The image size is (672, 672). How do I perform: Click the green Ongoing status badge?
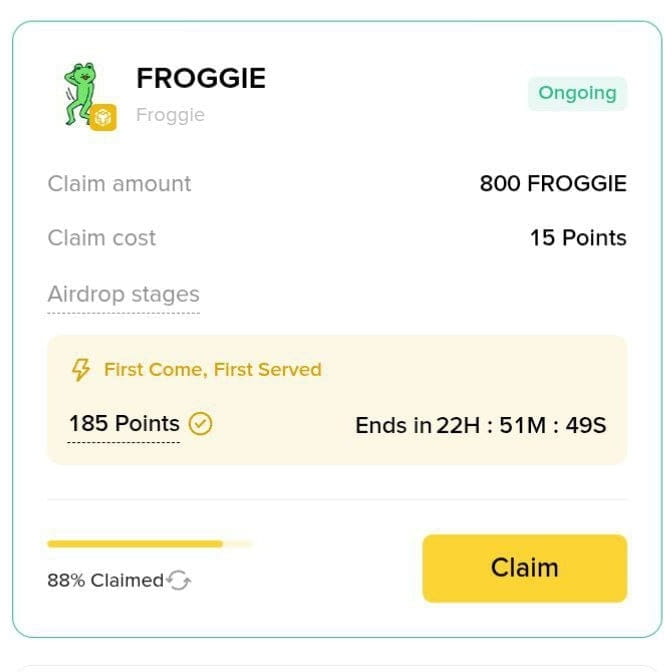click(577, 93)
